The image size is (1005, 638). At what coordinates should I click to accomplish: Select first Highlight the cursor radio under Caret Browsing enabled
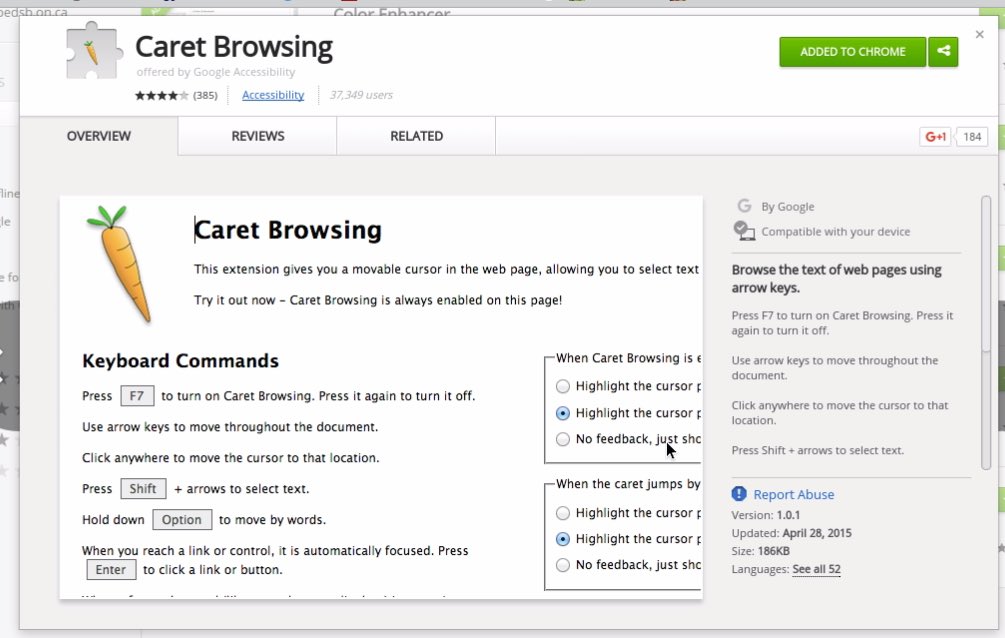563,386
